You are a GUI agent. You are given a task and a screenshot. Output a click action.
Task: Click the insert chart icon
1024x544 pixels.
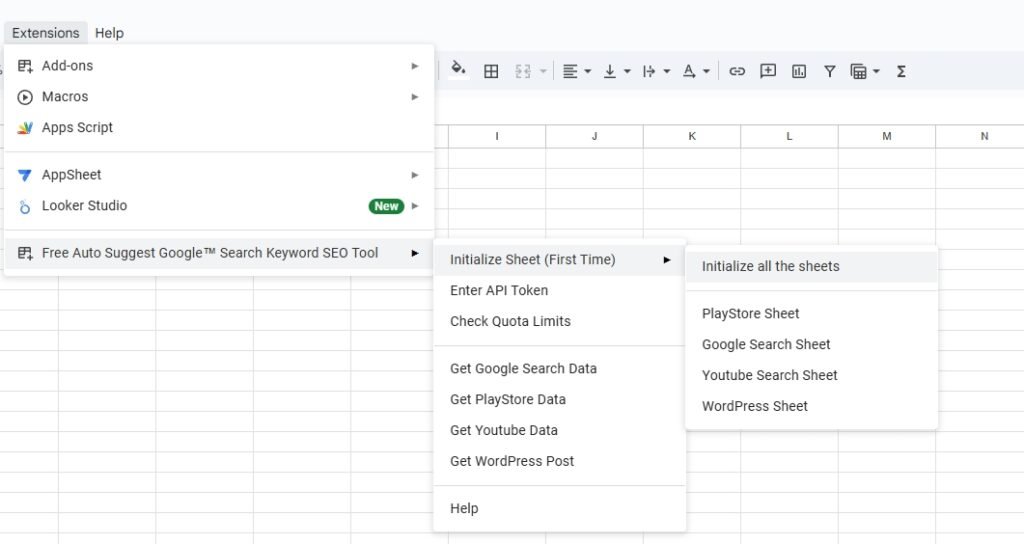pos(799,71)
